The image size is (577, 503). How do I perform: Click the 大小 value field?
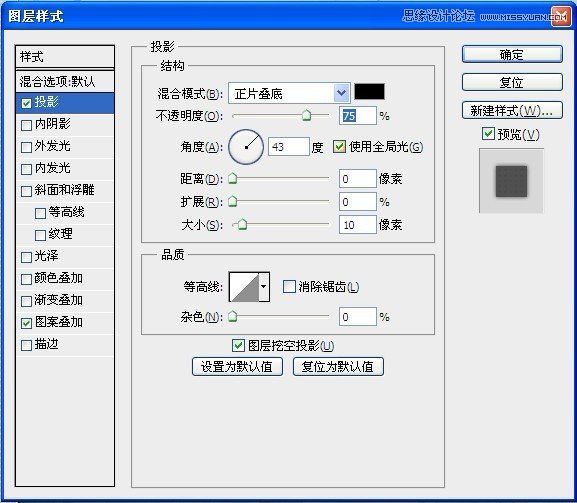pos(358,224)
